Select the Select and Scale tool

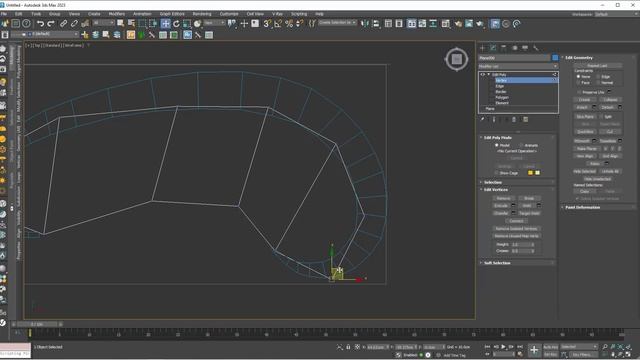click(x=187, y=24)
